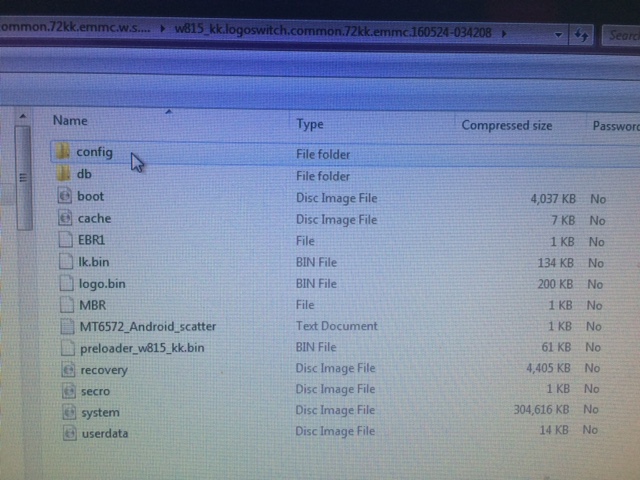Click the navigation pane scroll up arrow

[x=23, y=117]
